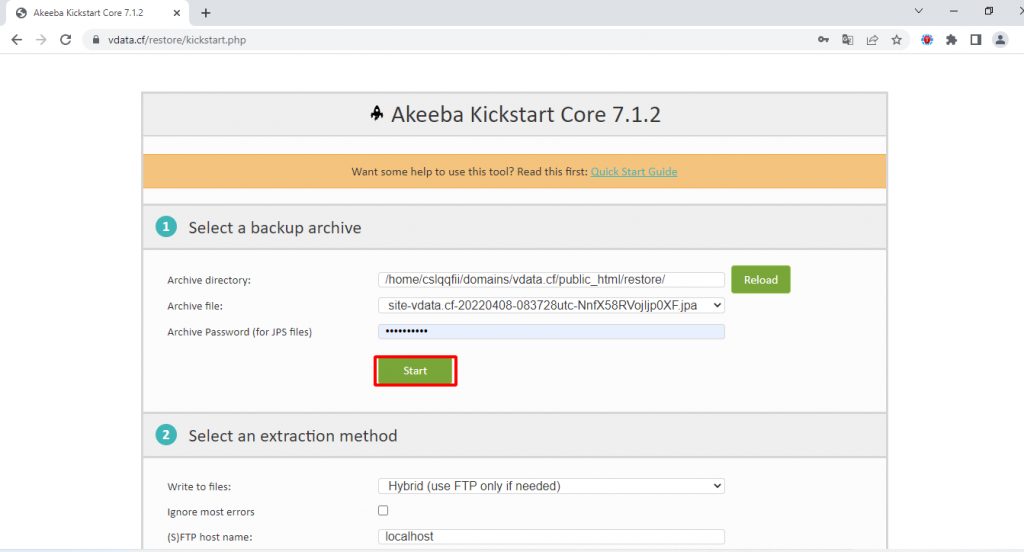Open the Quick Start Guide link
Image resolution: width=1024 pixels, height=552 pixels.
(633, 172)
